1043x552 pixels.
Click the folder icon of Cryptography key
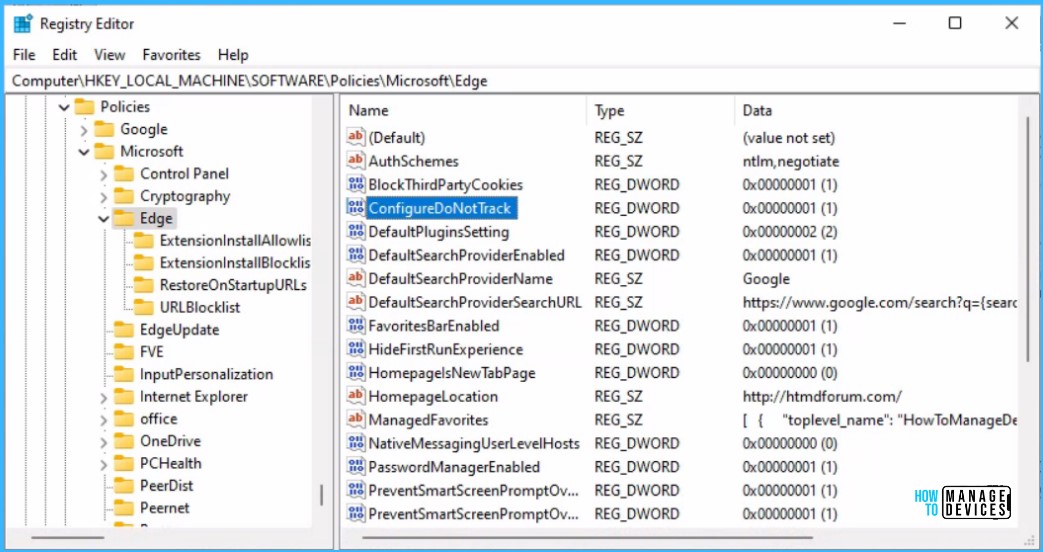(x=124, y=196)
